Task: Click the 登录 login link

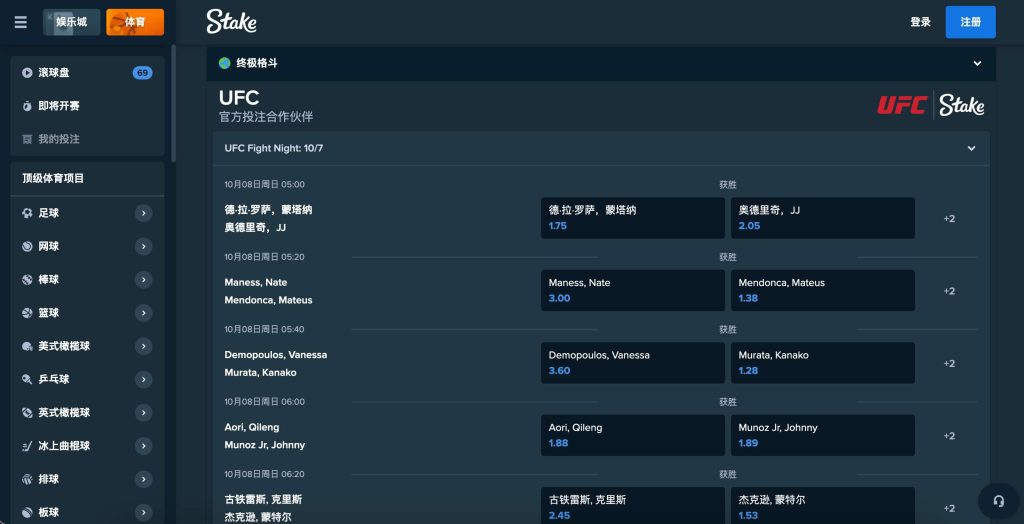Action: pos(920,22)
